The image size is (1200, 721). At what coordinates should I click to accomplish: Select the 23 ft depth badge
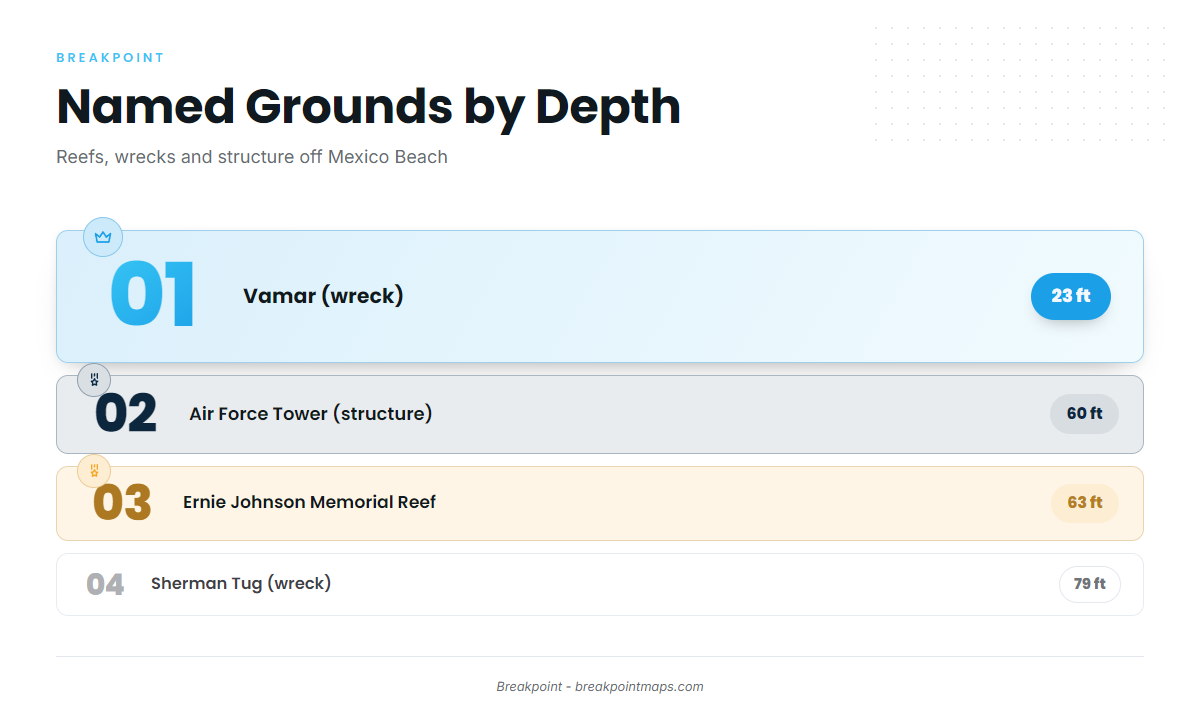tap(1071, 296)
